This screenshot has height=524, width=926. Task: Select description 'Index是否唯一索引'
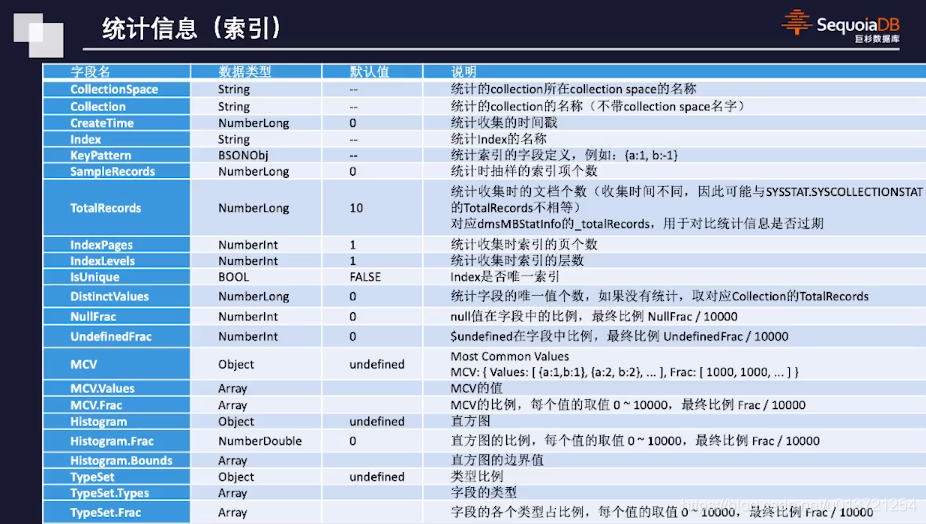pyautogui.click(x=504, y=277)
